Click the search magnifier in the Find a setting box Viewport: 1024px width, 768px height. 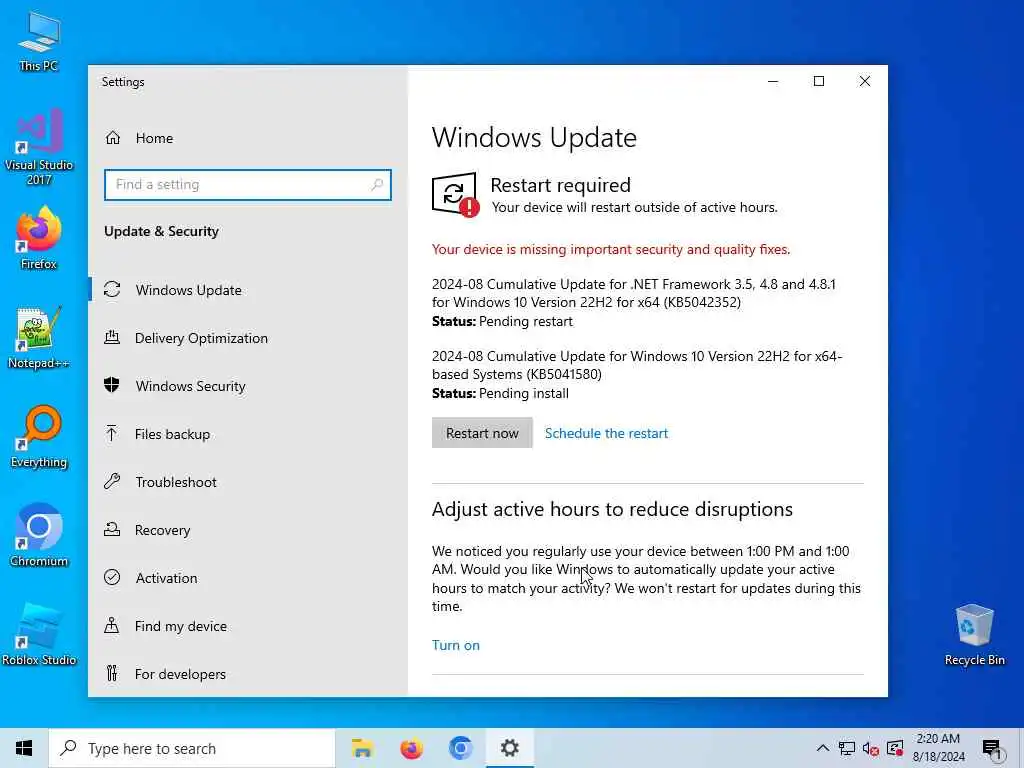point(377,185)
